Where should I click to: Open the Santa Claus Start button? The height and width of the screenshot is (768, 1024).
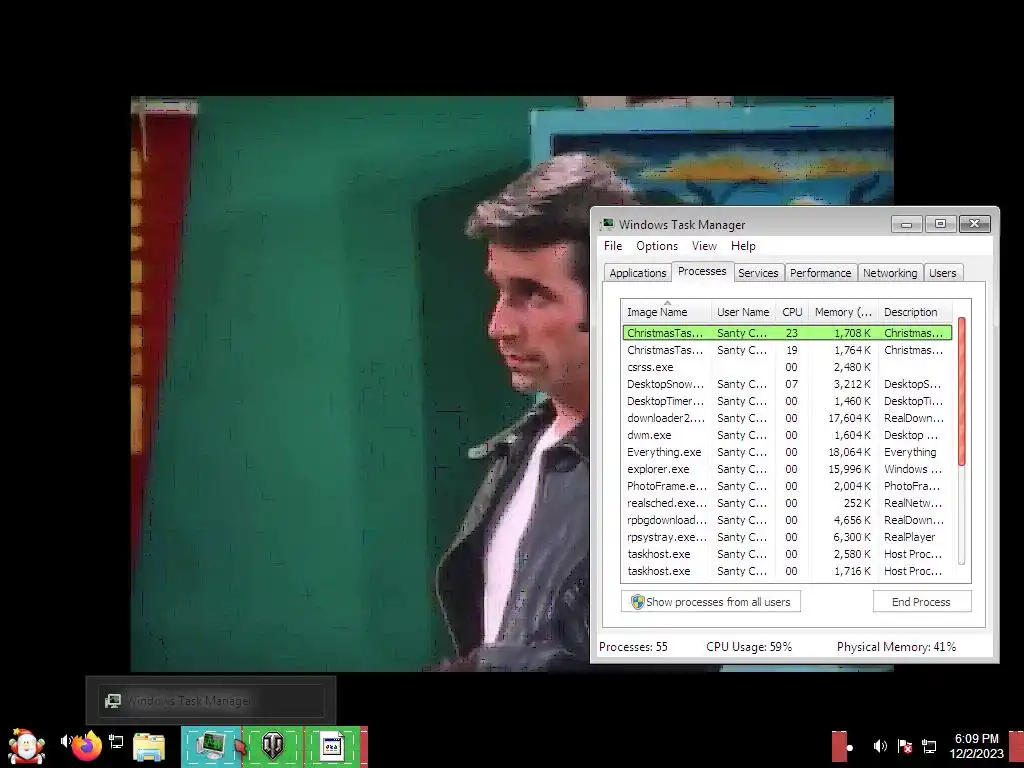tap(26, 746)
